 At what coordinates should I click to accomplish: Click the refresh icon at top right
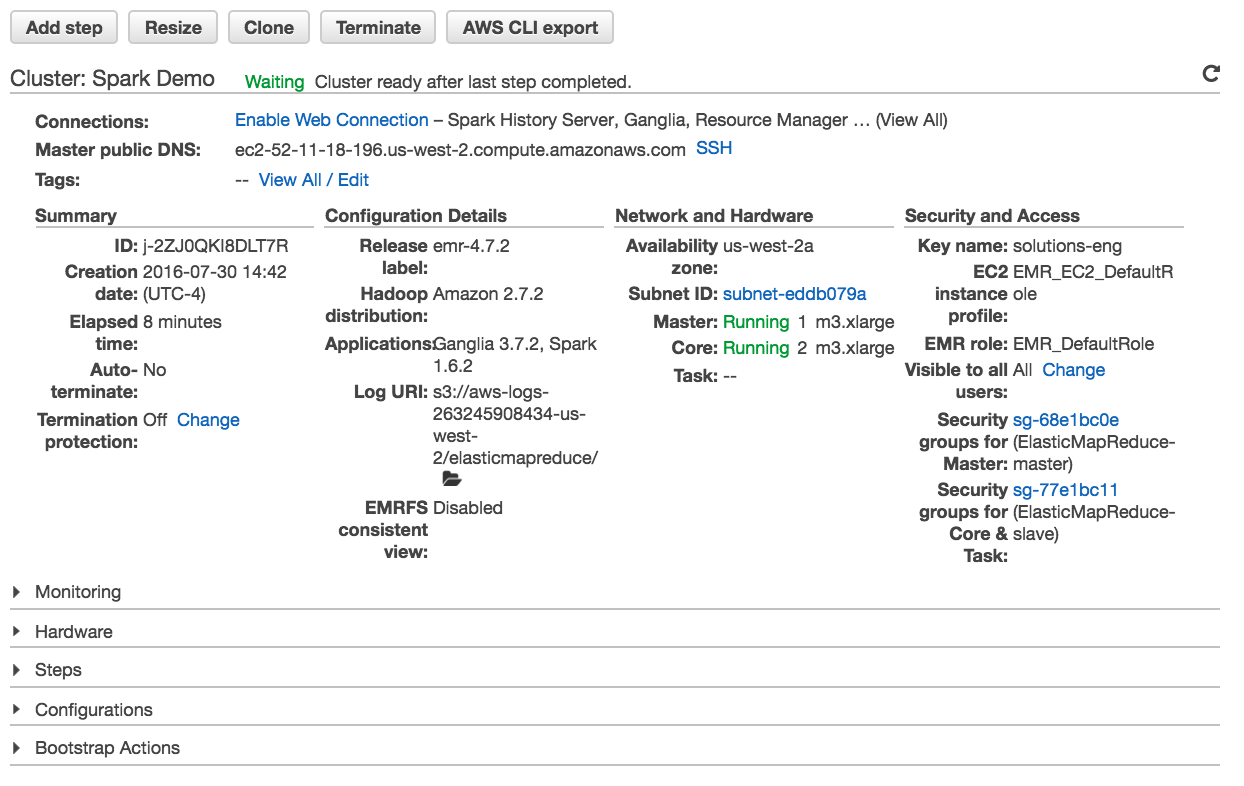1210,74
